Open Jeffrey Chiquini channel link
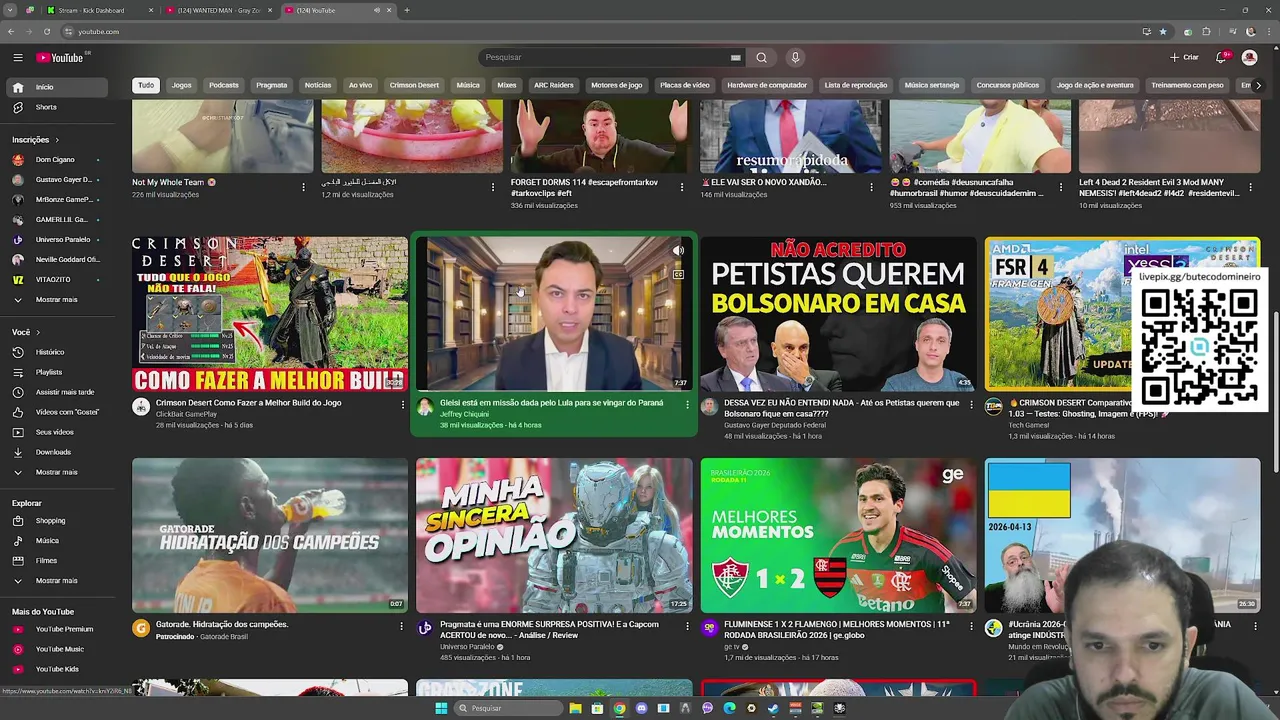1280x720 pixels. point(464,414)
